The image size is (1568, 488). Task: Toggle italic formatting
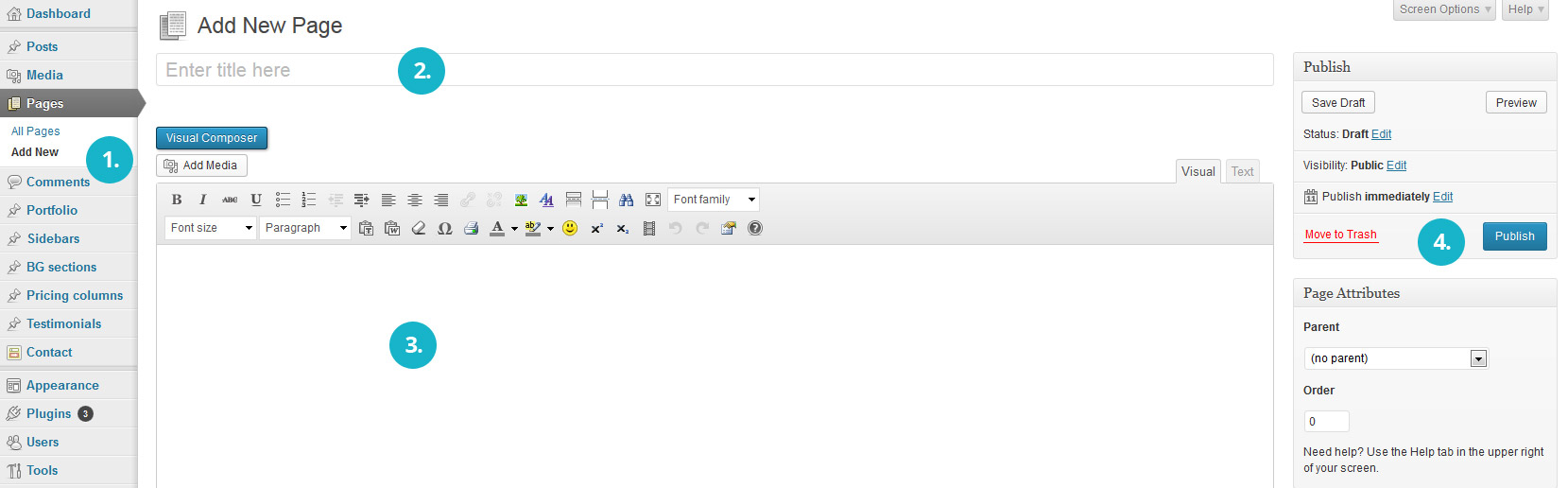coord(202,200)
